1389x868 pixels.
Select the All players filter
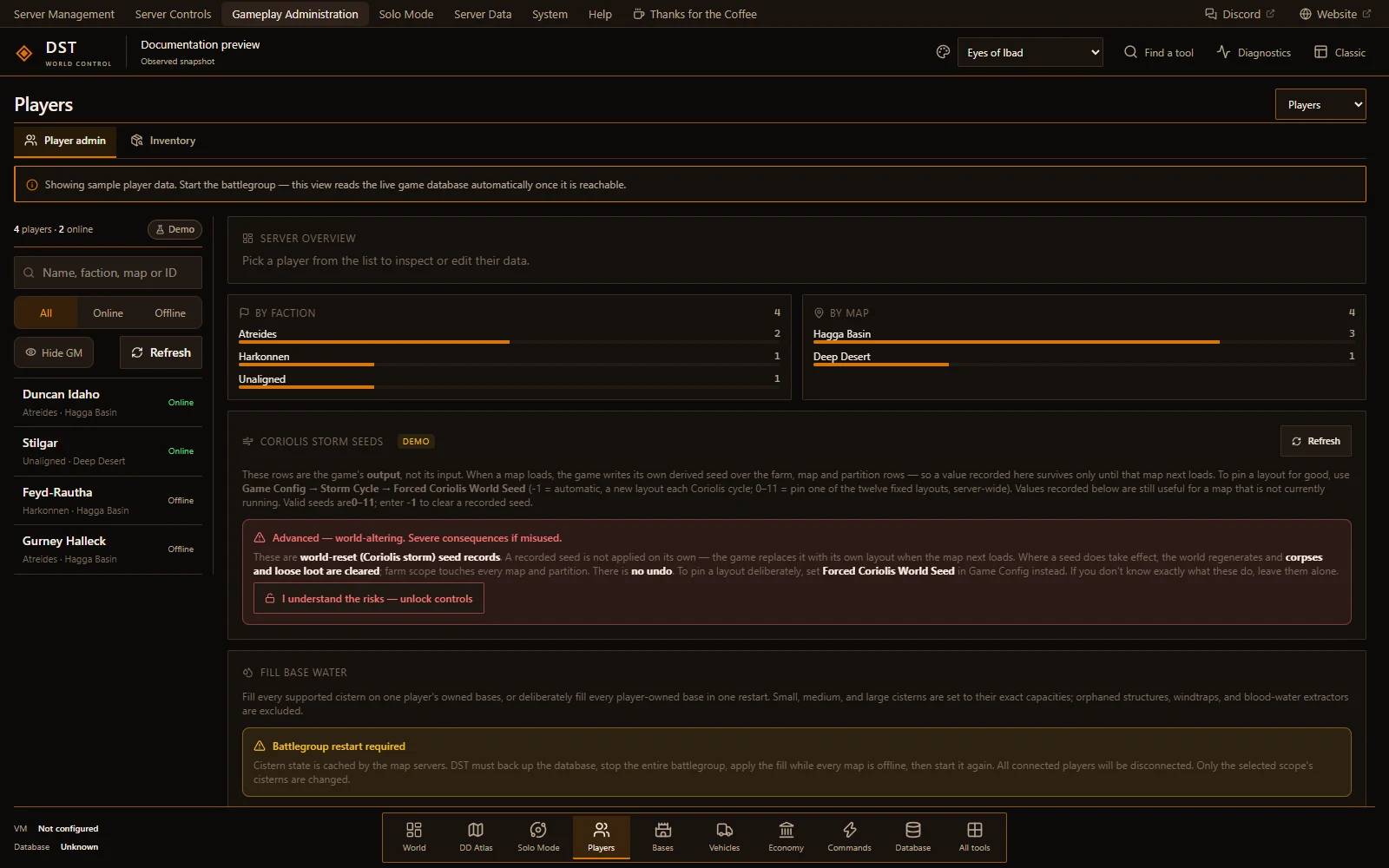[46, 313]
